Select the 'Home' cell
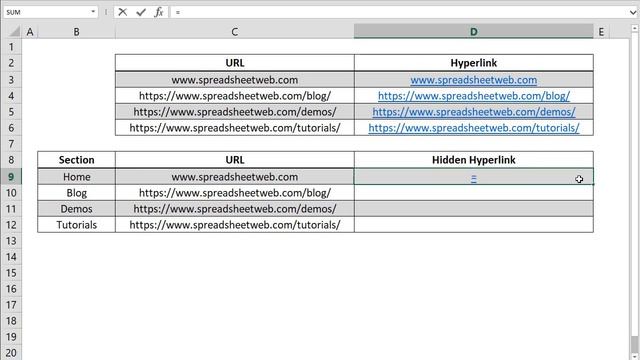This screenshot has height=360, width=640. coord(76,176)
